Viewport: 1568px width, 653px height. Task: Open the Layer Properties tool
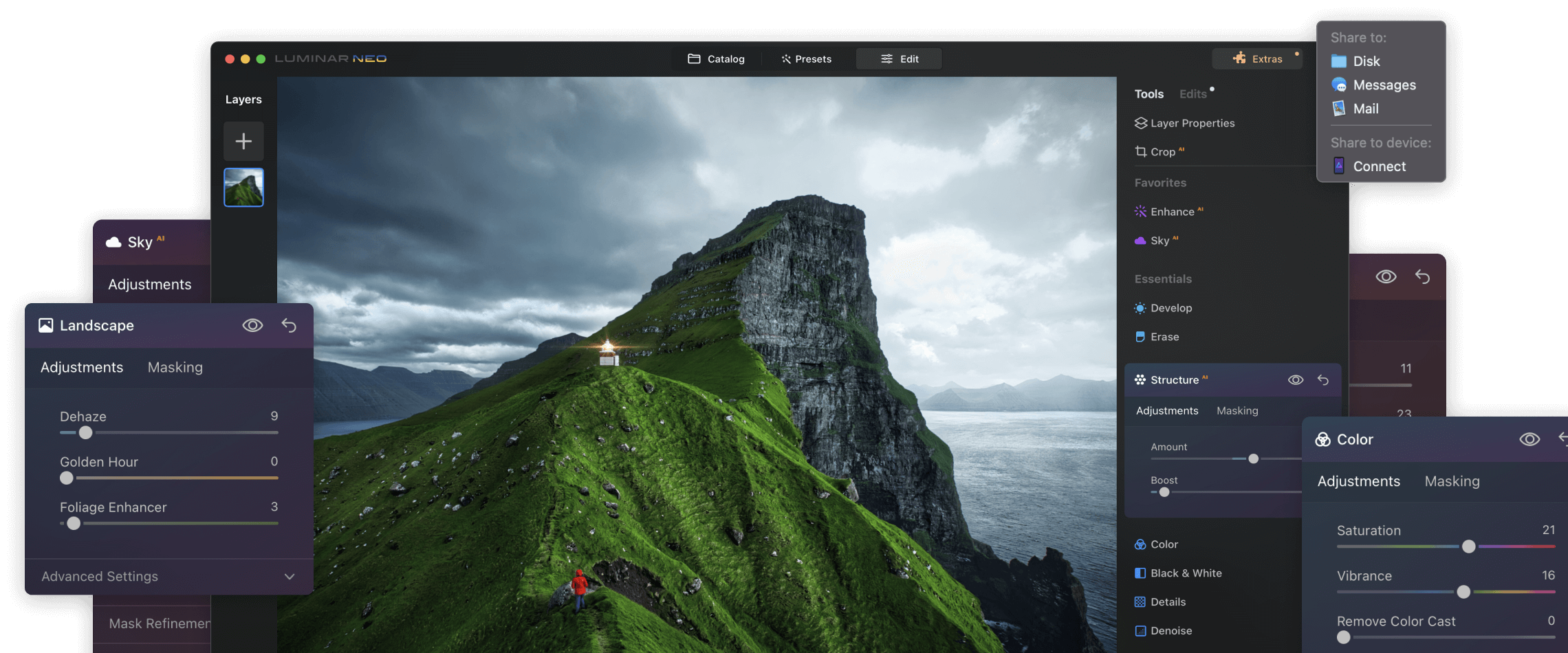click(x=1184, y=123)
